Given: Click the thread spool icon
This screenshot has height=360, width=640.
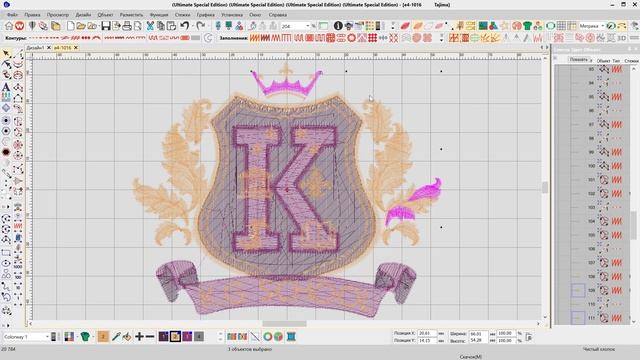Looking at the screenshot, I should click(x=291, y=337).
